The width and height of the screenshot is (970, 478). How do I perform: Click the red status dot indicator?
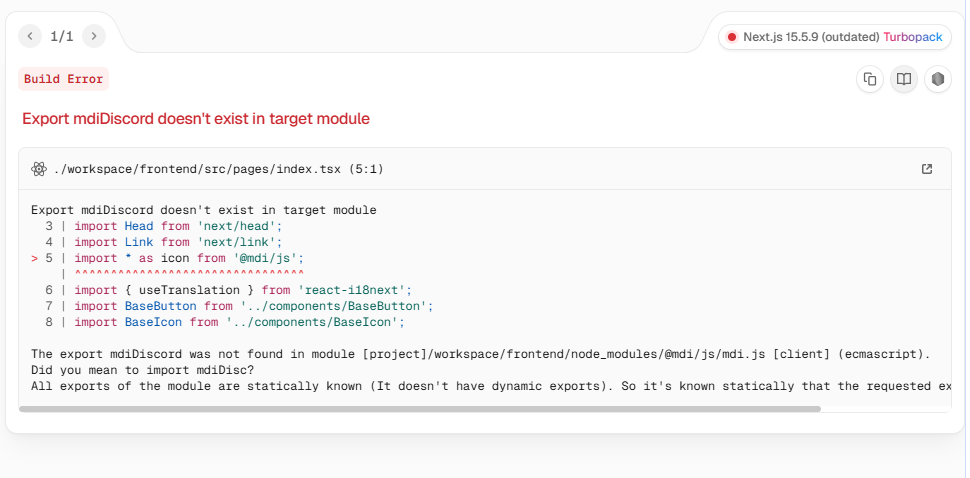[x=732, y=37]
